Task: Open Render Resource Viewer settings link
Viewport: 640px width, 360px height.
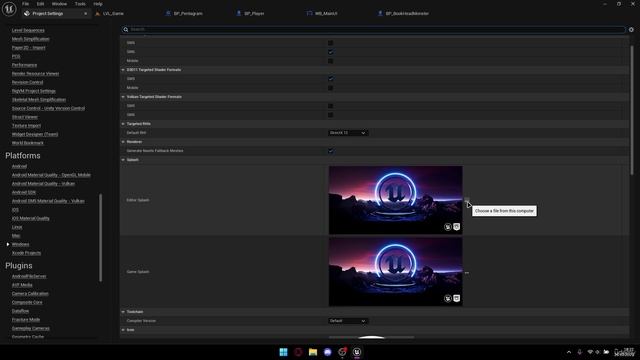Action: (35, 73)
